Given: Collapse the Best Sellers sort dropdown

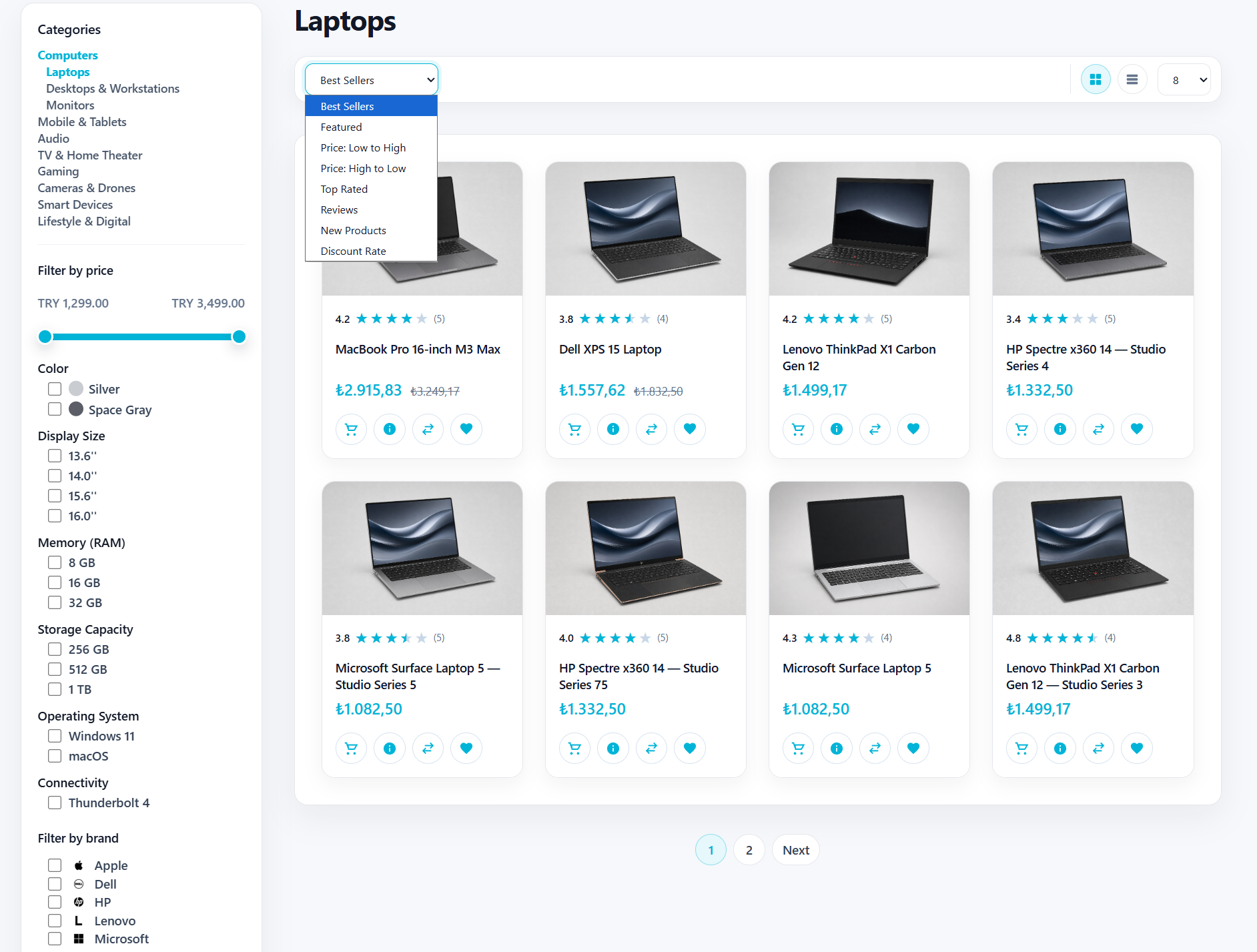Looking at the screenshot, I should click(x=372, y=80).
